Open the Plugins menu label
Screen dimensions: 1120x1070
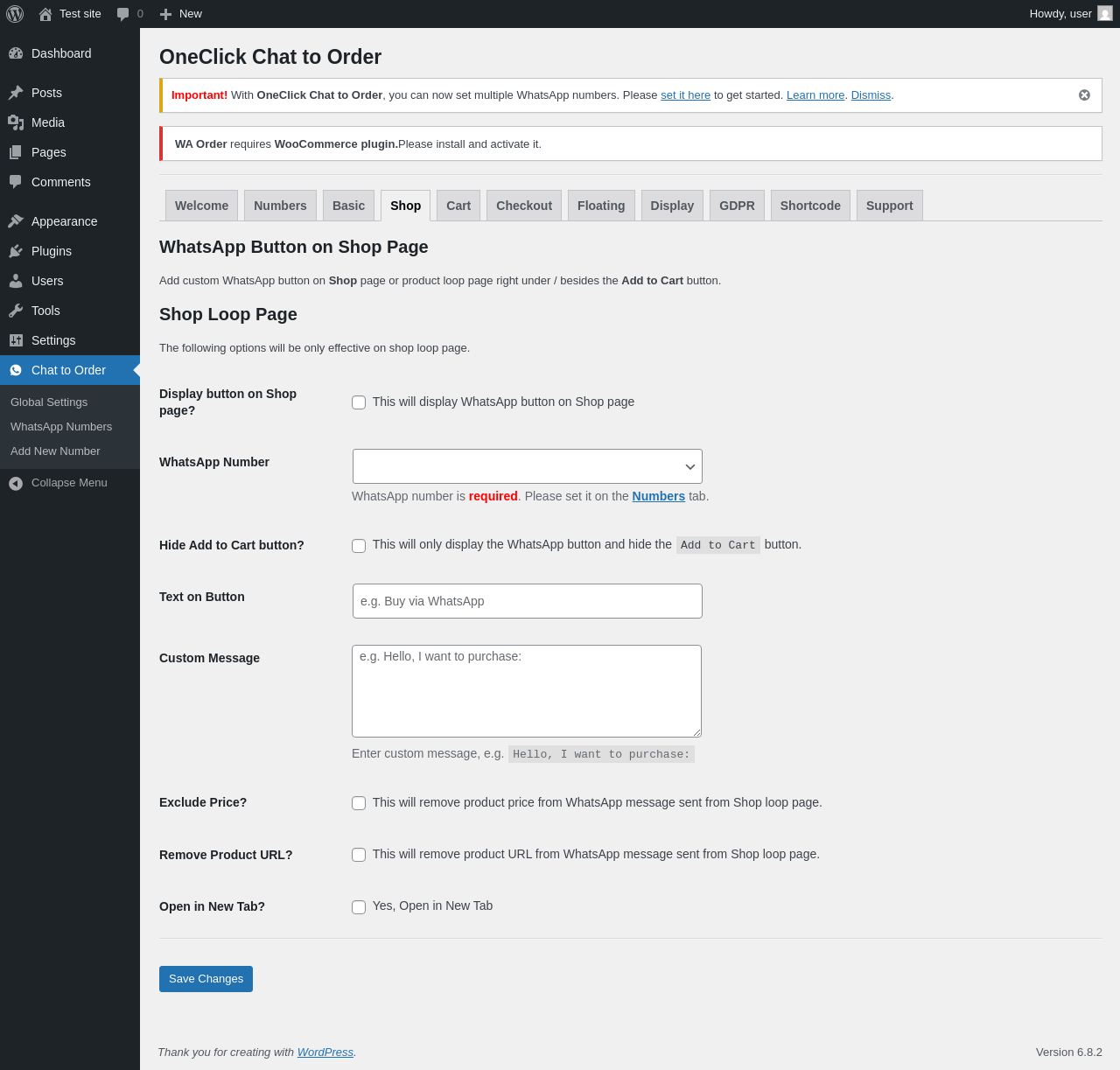52,251
